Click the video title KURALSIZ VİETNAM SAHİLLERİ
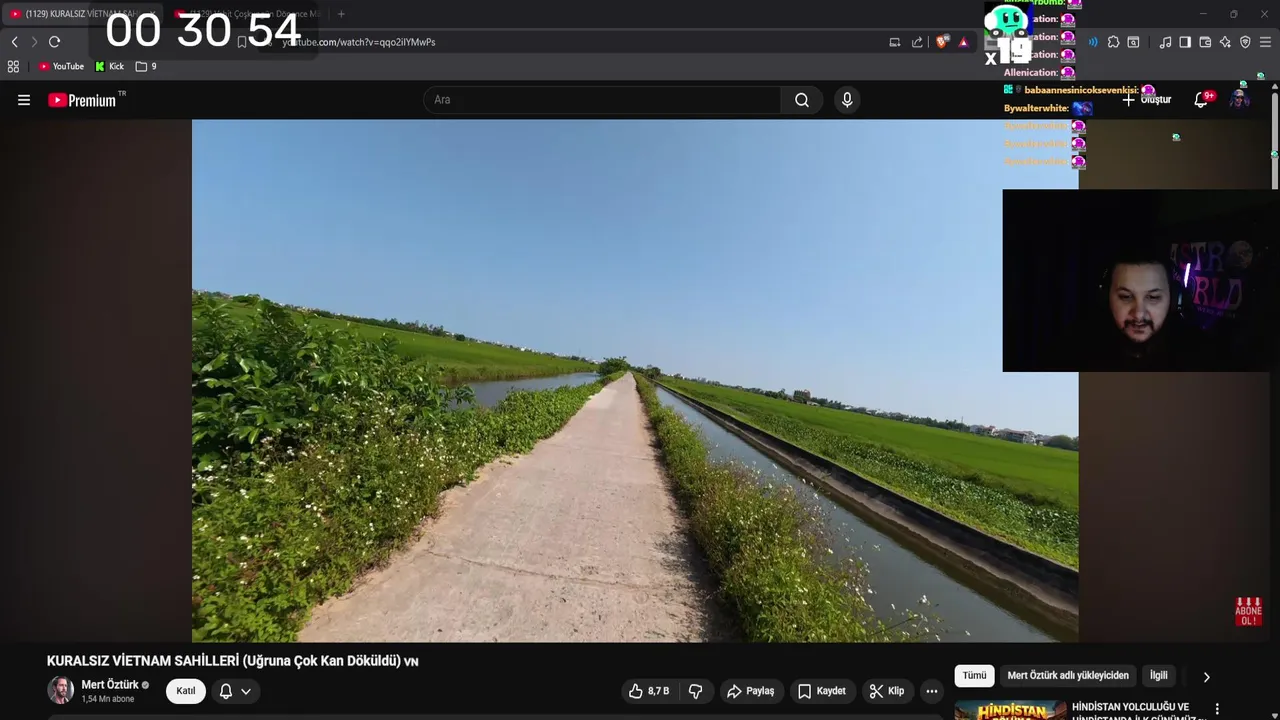 pyautogui.click(x=232, y=661)
